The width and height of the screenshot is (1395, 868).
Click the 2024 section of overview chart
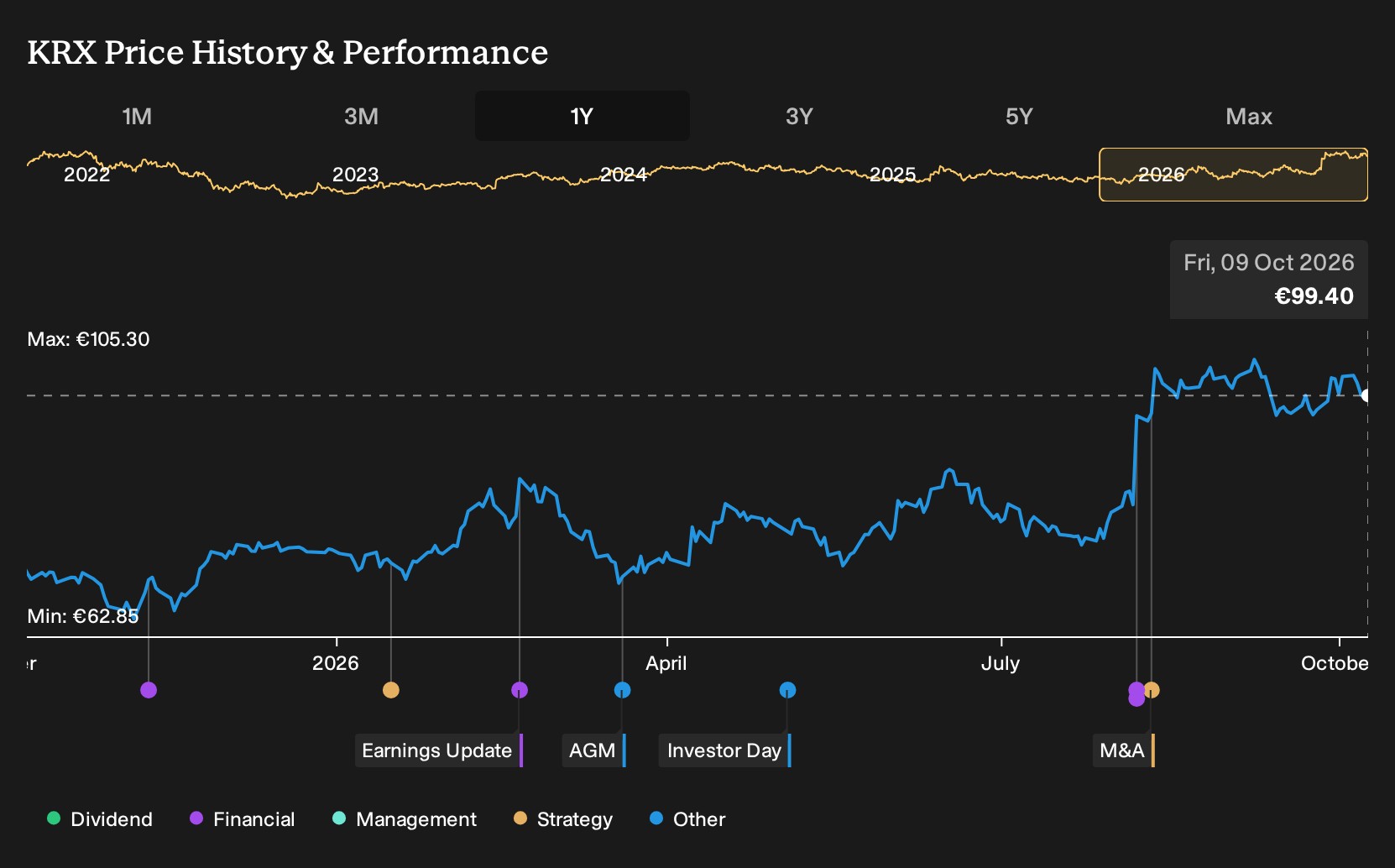[624, 175]
